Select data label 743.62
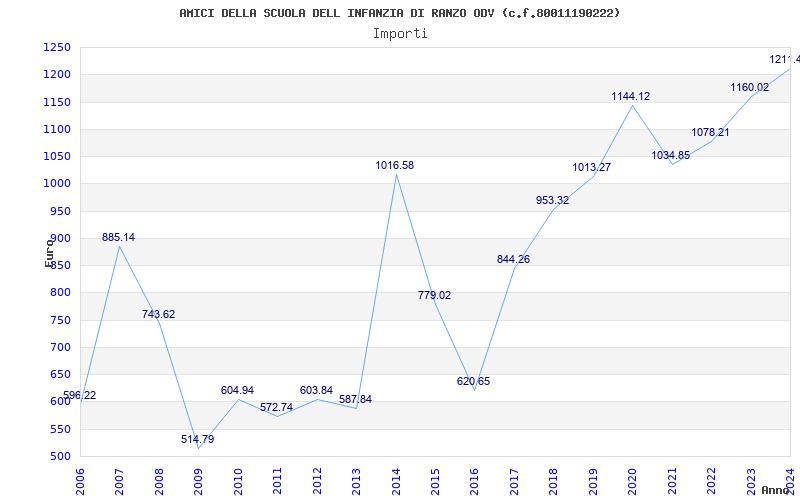The image size is (800, 500). click(x=158, y=314)
